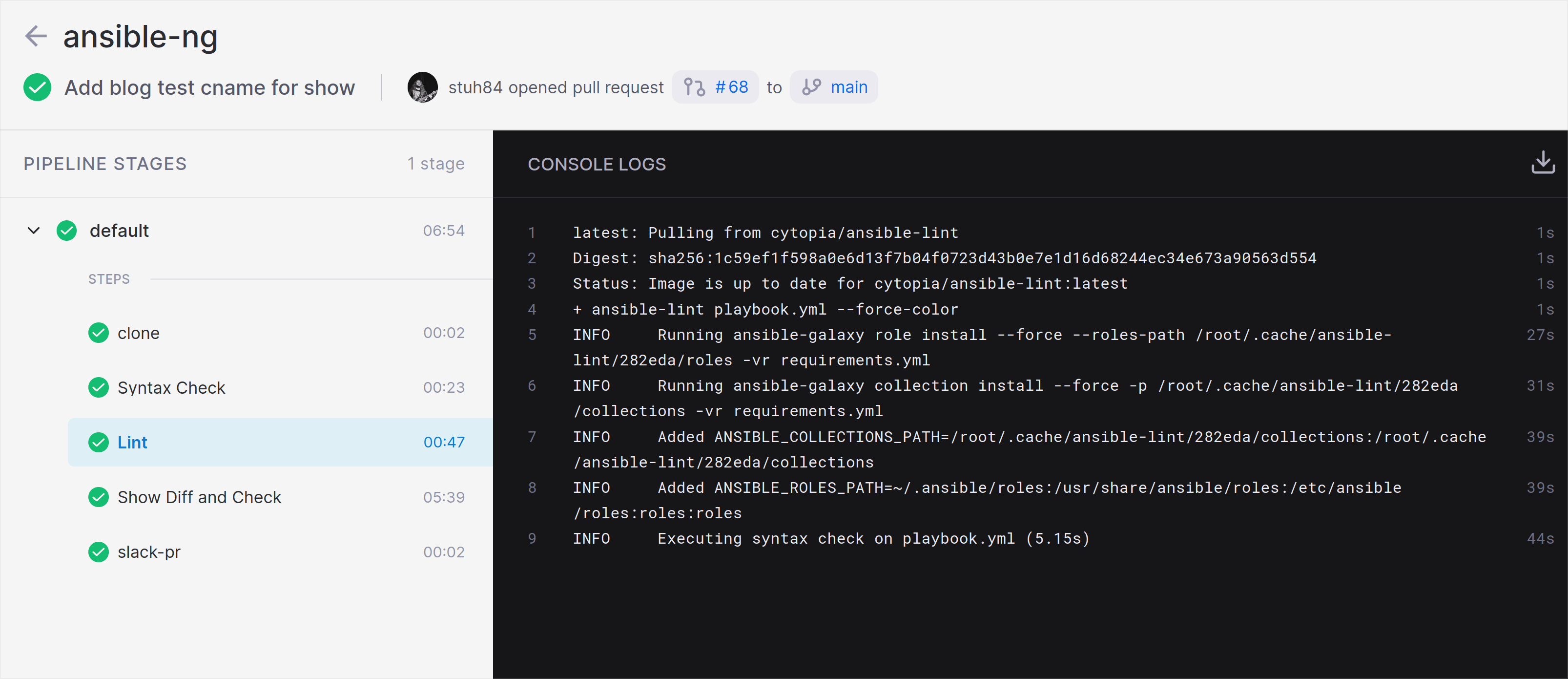This screenshot has height=679, width=1568.
Task: Click the branch icon beside main
Action: coord(811,87)
